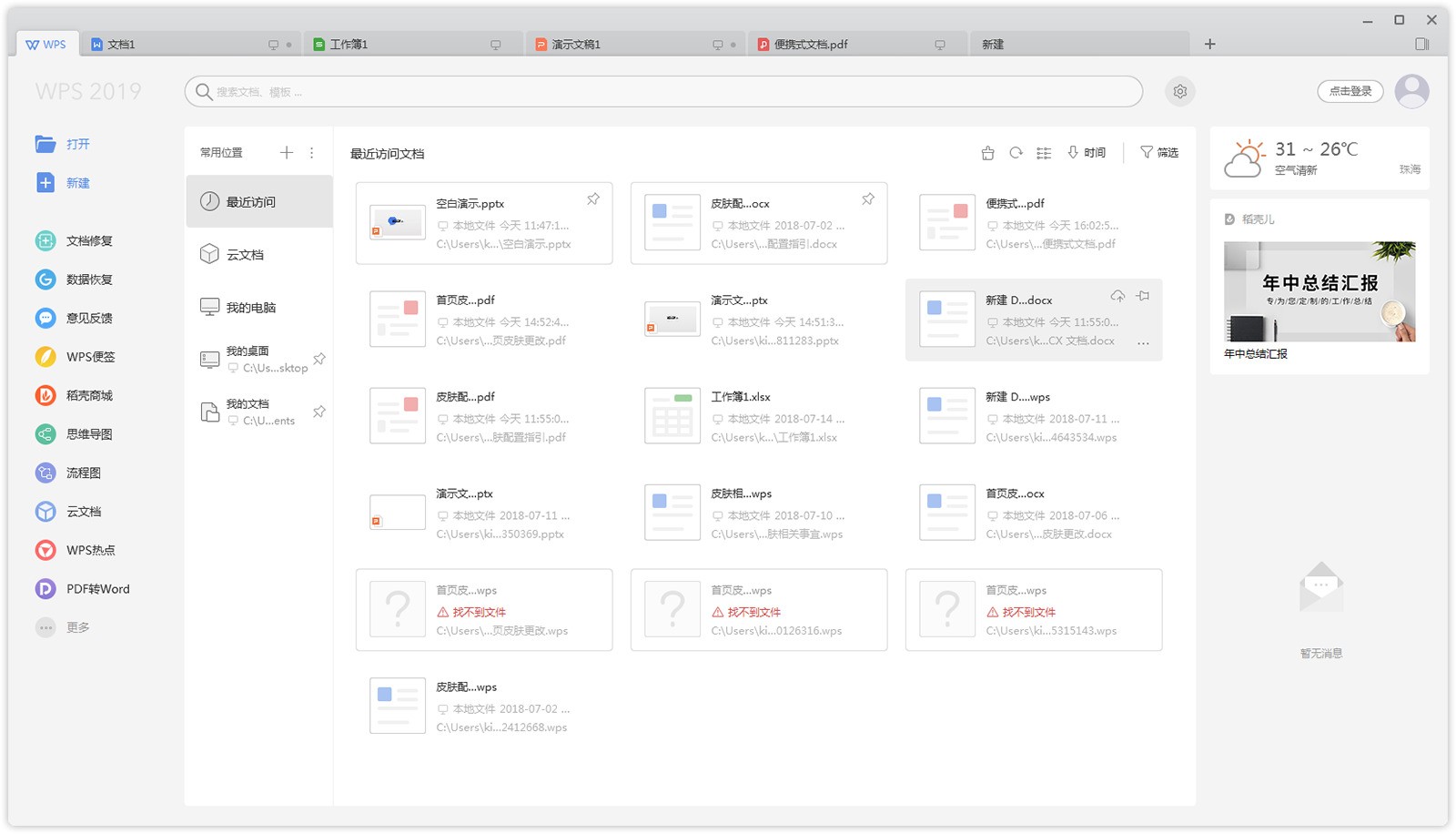Open the 常用位置 overflow menu
The image size is (1456, 834).
tap(312, 152)
